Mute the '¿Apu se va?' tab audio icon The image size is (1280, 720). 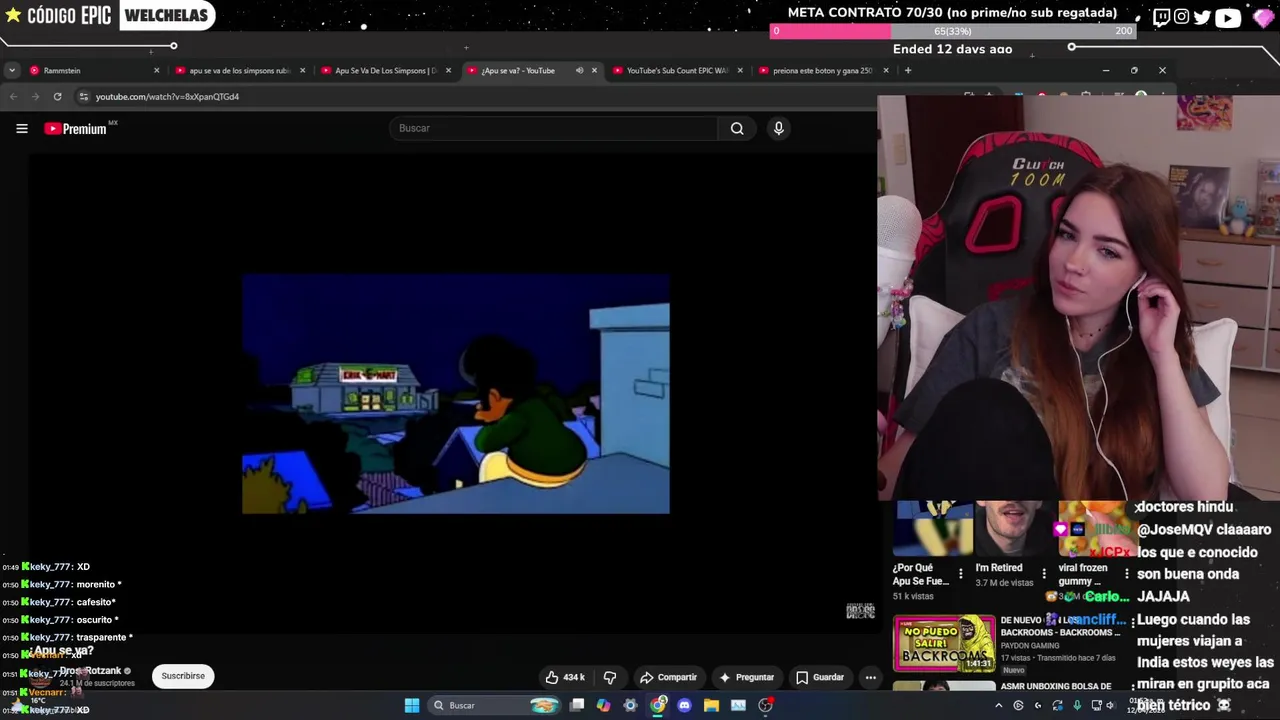[579, 70]
